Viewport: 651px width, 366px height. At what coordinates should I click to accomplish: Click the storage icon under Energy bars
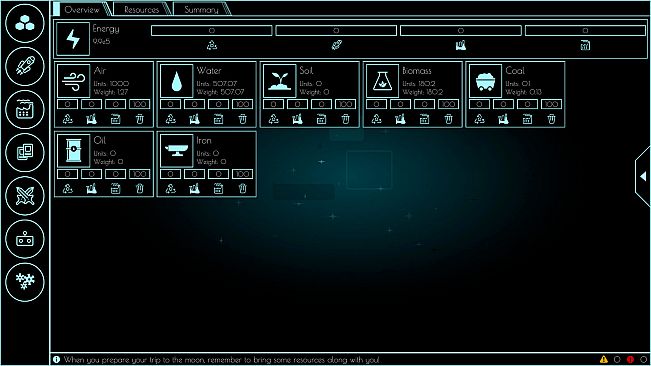pos(585,45)
